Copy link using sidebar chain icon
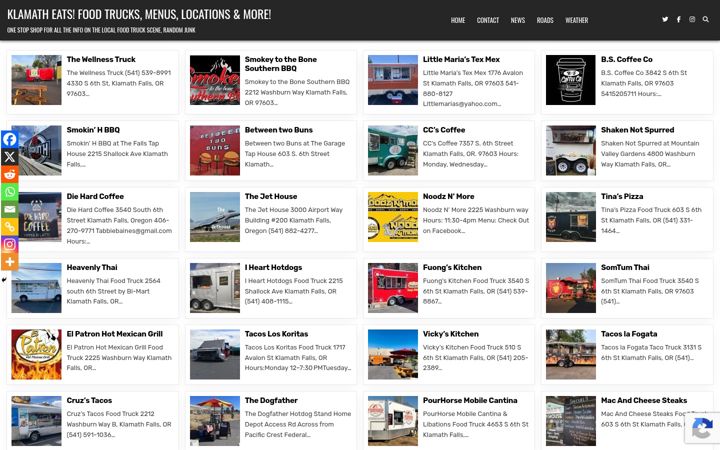 10,226
